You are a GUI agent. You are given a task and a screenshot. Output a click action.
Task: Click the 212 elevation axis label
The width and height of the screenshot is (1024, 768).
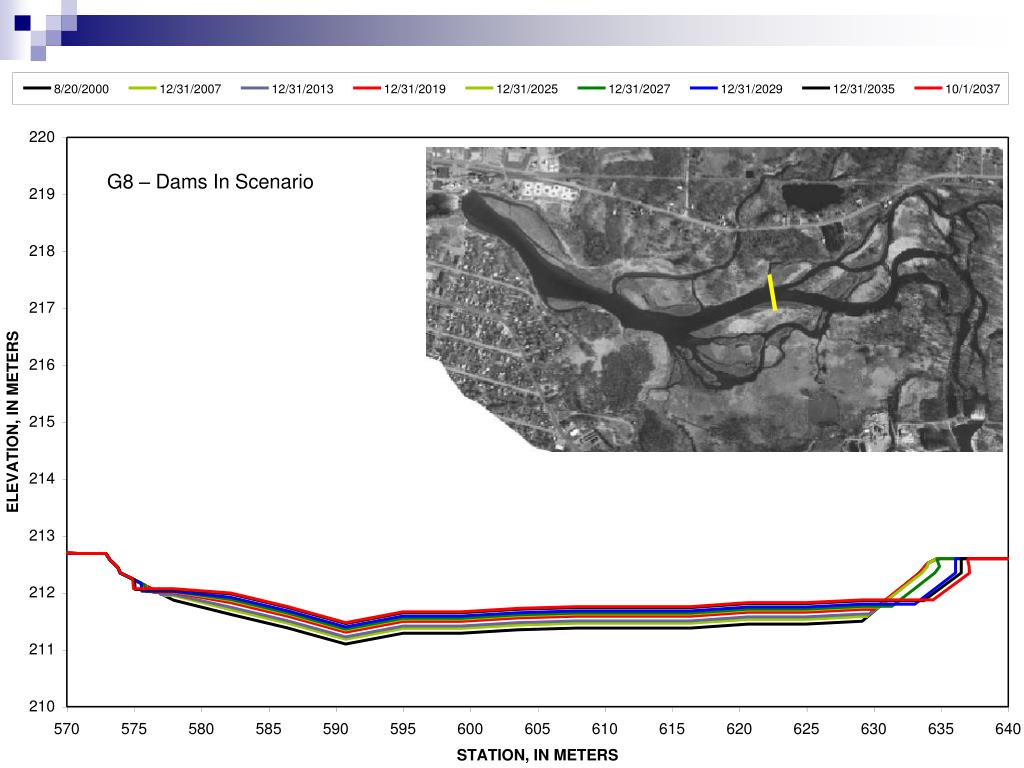(42, 593)
